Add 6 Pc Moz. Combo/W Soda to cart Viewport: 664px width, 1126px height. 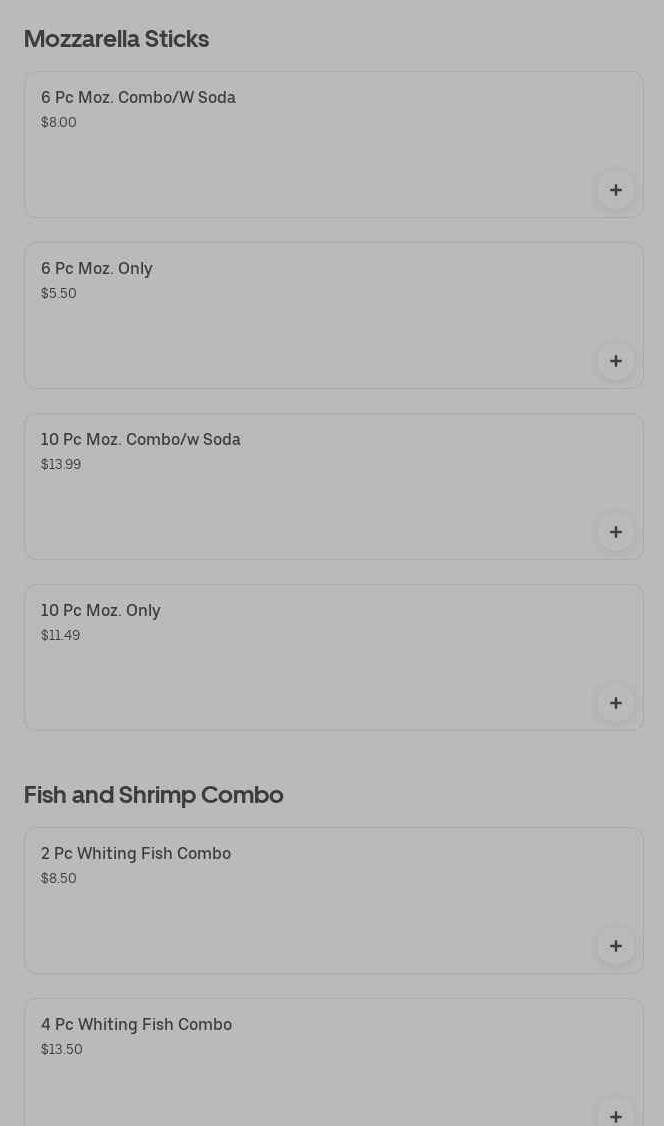[x=615, y=190]
